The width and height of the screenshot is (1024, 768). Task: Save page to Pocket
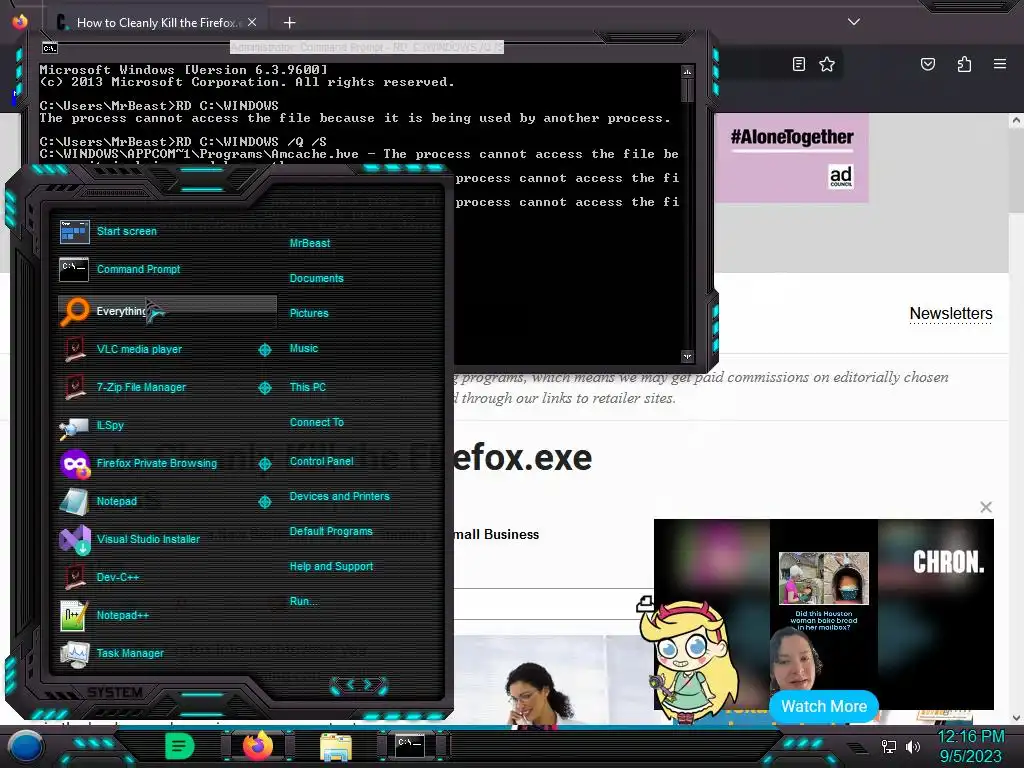pyautogui.click(x=928, y=64)
